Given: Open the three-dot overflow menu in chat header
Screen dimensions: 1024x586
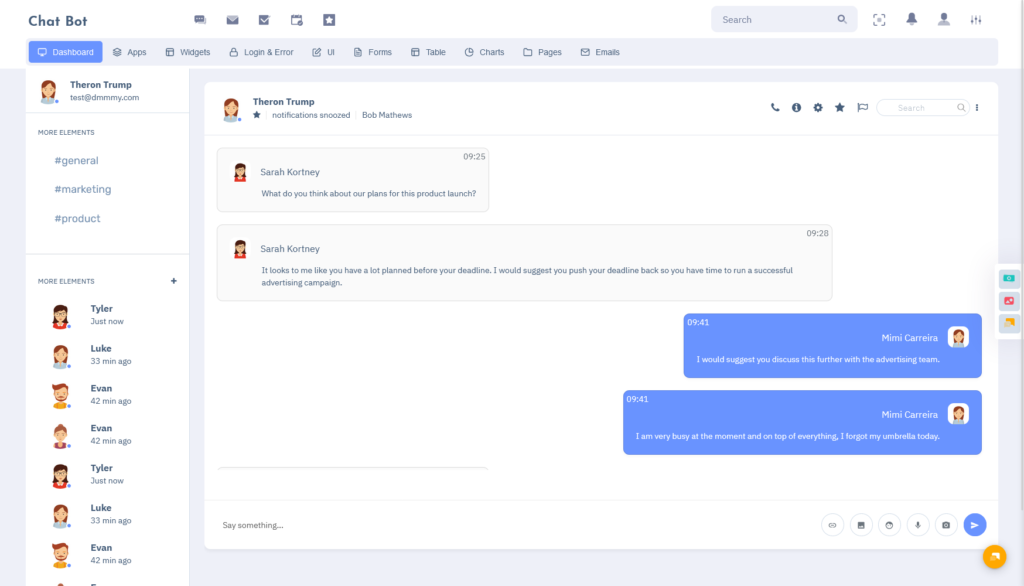Looking at the screenshot, I should [x=977, y=107].
